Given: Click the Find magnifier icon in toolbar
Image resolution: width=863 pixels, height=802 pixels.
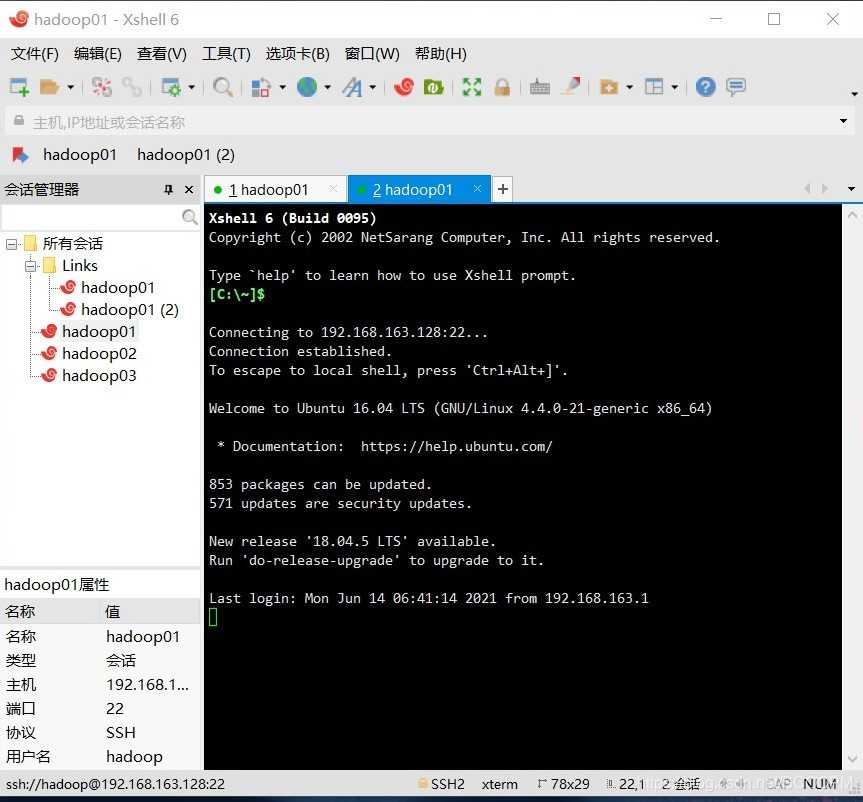Looking at the screenshot, I should click(x=223, y=87).
